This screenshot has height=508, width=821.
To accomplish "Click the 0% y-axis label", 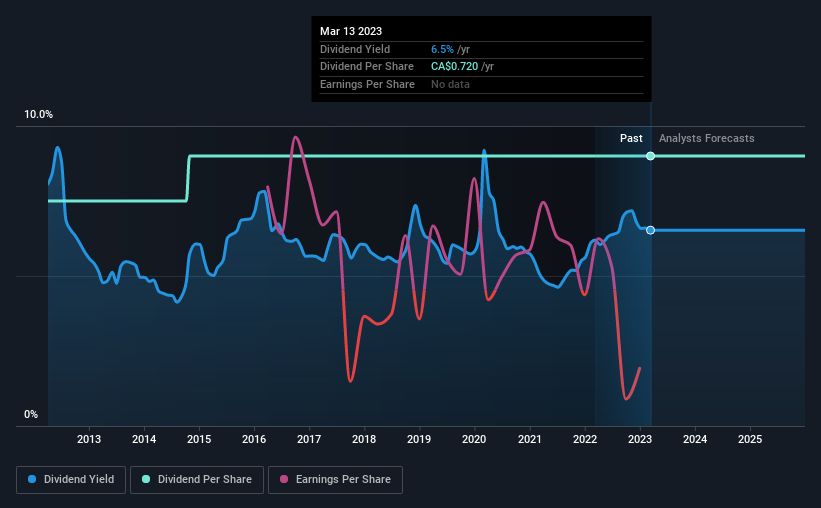I will 31,414.
